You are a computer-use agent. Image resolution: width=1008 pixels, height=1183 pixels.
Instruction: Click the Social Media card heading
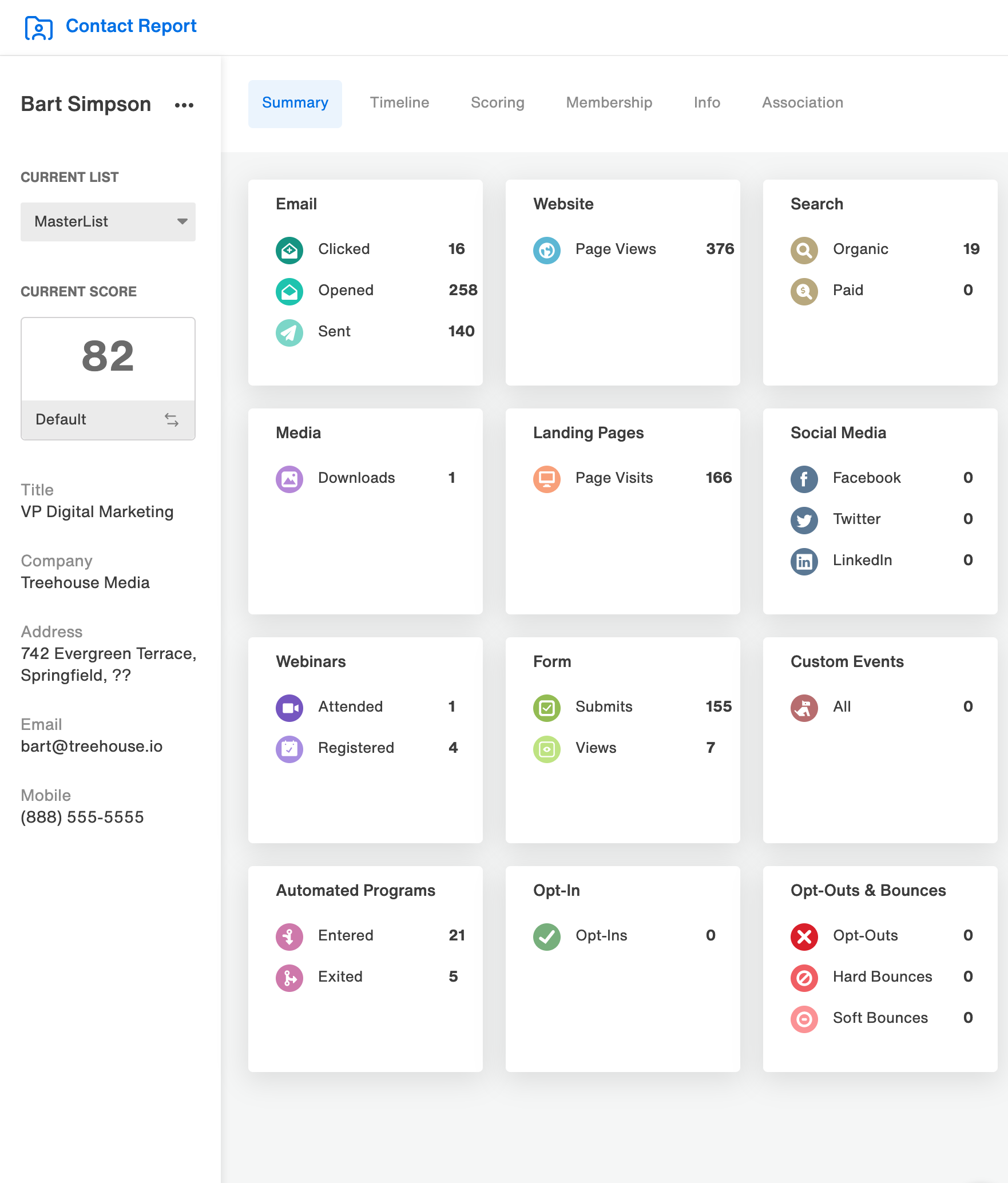(x=838, y=433)
